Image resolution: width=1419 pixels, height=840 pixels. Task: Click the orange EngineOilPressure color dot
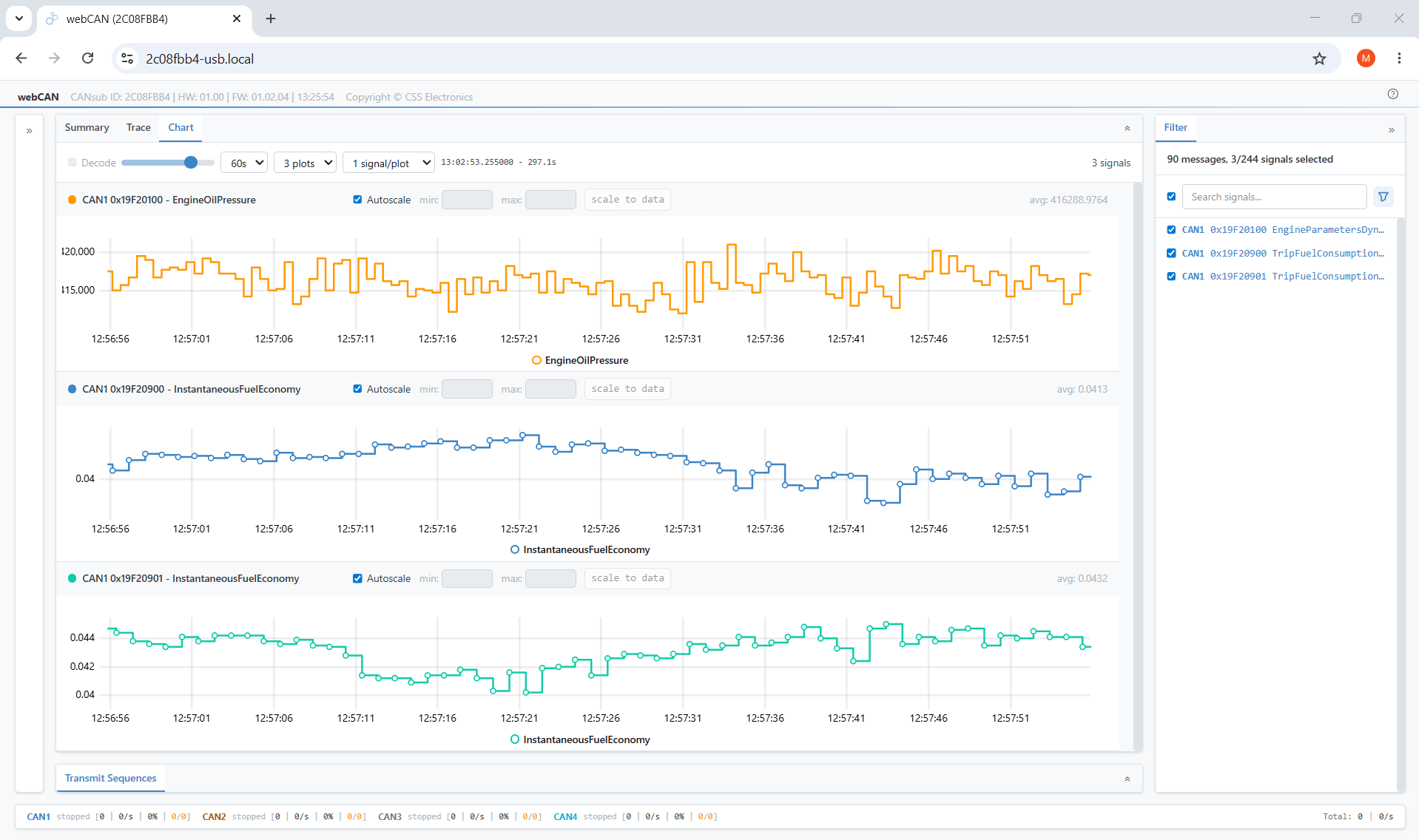[x=72, y=200]
